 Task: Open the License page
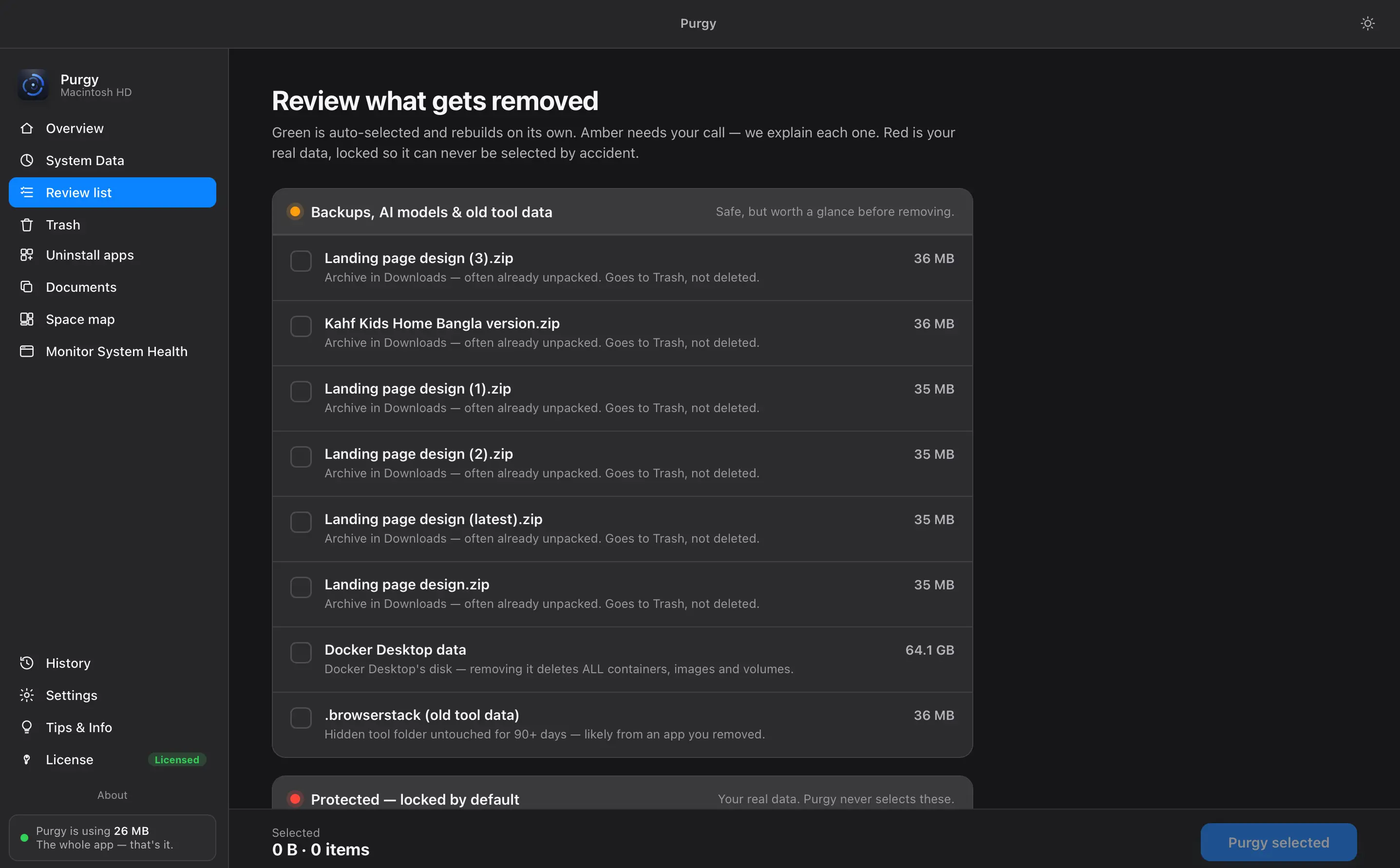113,759
